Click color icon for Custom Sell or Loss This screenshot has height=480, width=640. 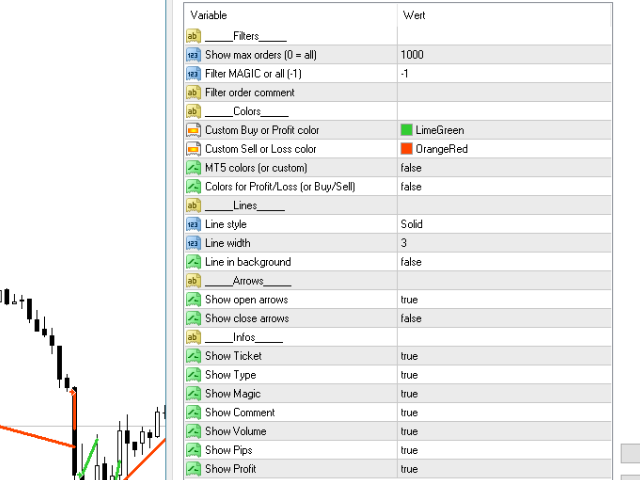193,149
